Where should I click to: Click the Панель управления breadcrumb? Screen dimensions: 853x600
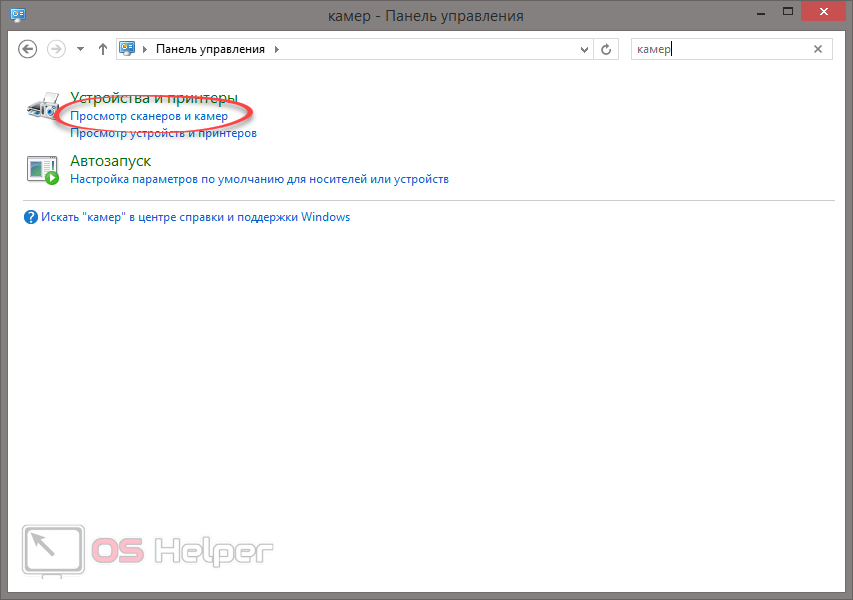point(210,49)
